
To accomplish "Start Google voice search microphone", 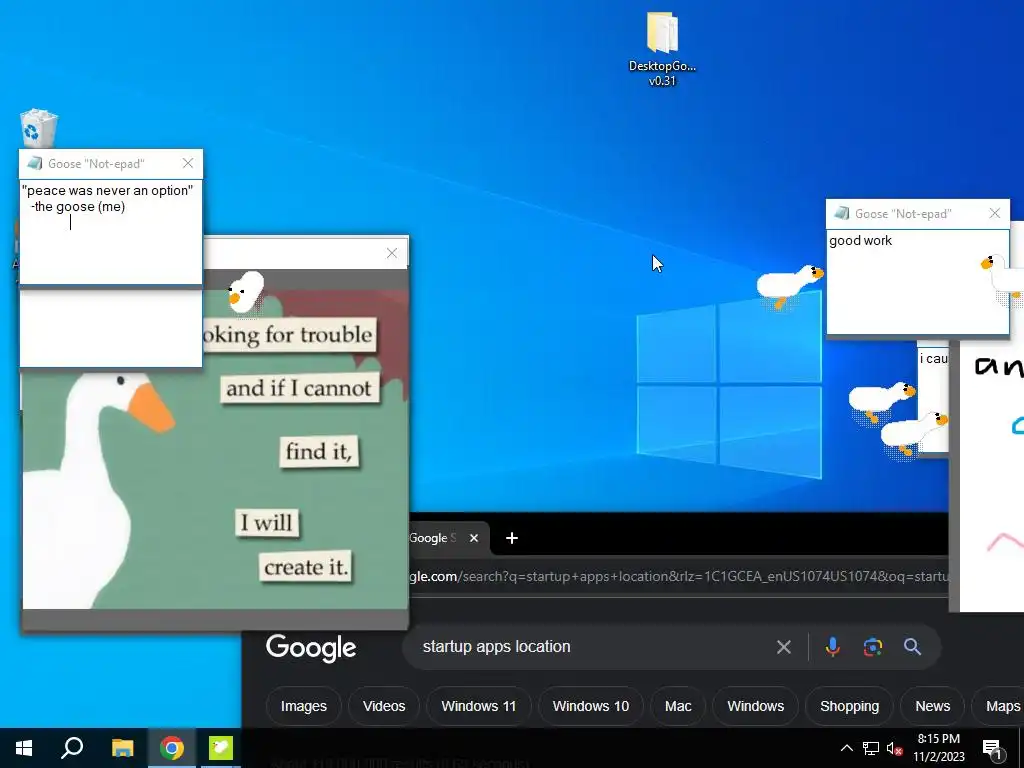I will (x=833, y=647).
